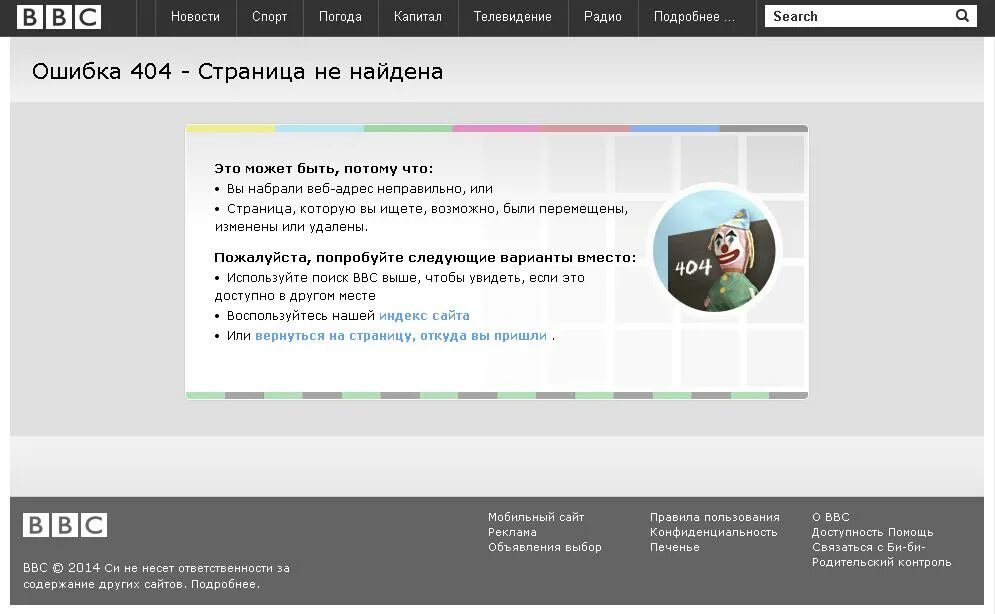Image resolution: width=995 pixels, height=614 pixels.
Task: Click the line Вы набрали веб-адрес неправильно, или
Action: 359,189
